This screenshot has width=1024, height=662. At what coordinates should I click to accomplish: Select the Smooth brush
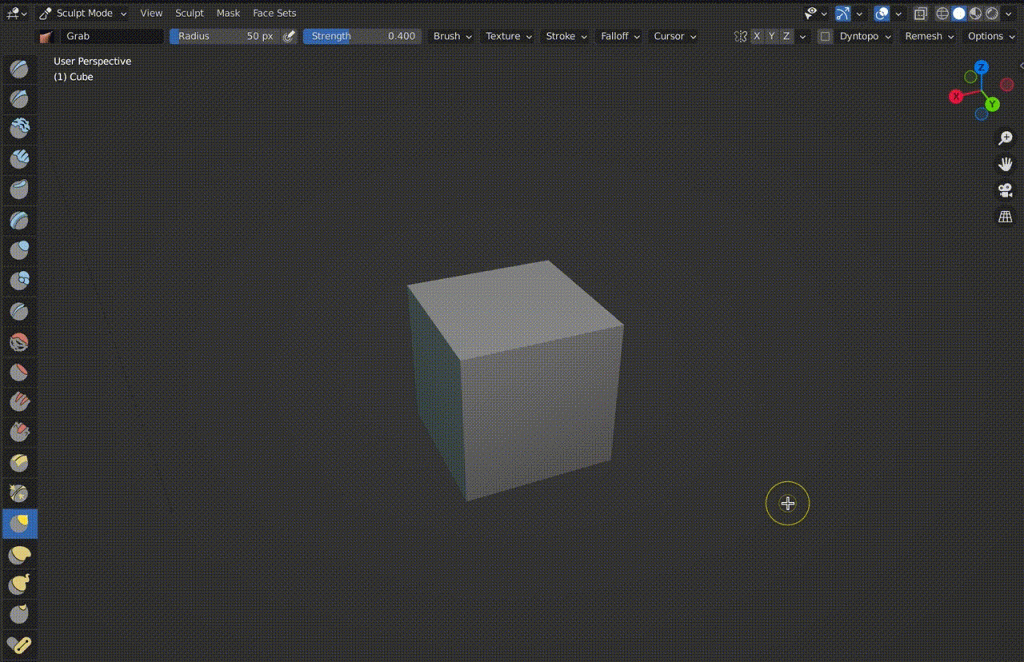click(19, 341)
